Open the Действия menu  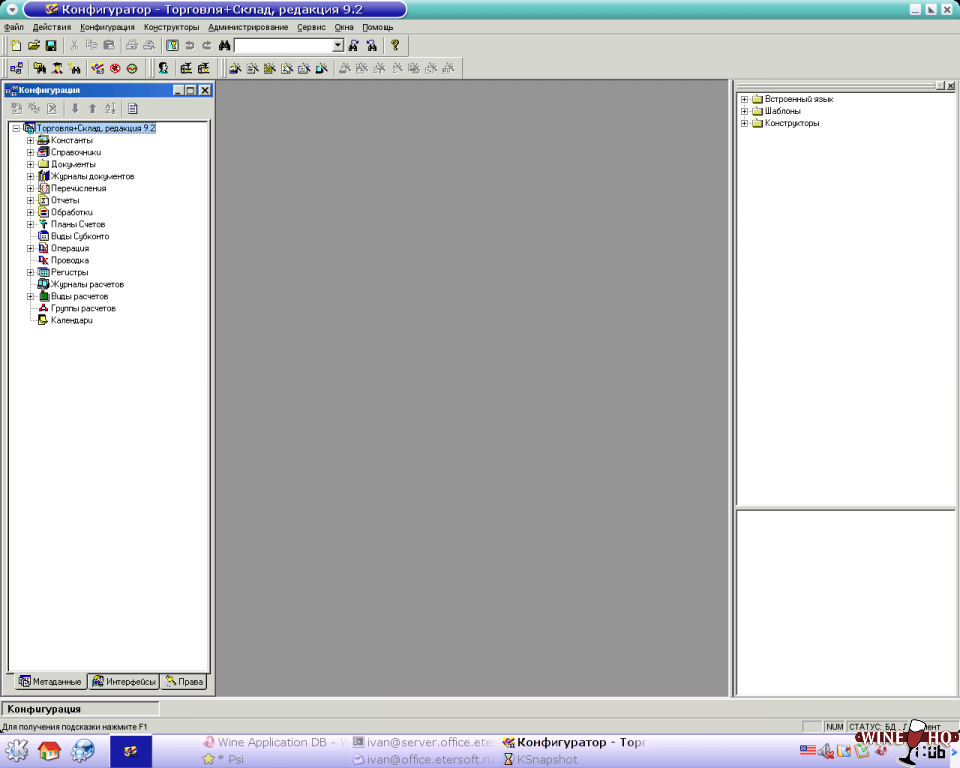coord(51,27)
